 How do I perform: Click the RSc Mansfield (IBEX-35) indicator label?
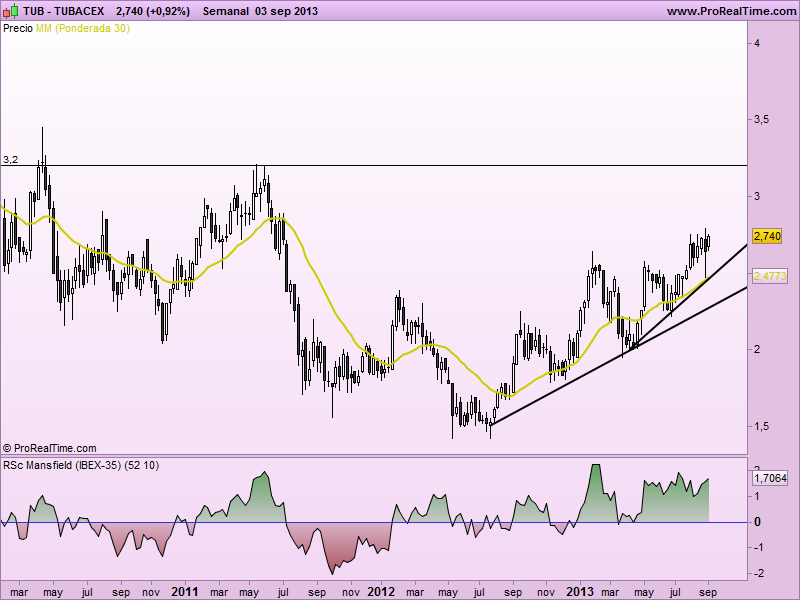81,465
